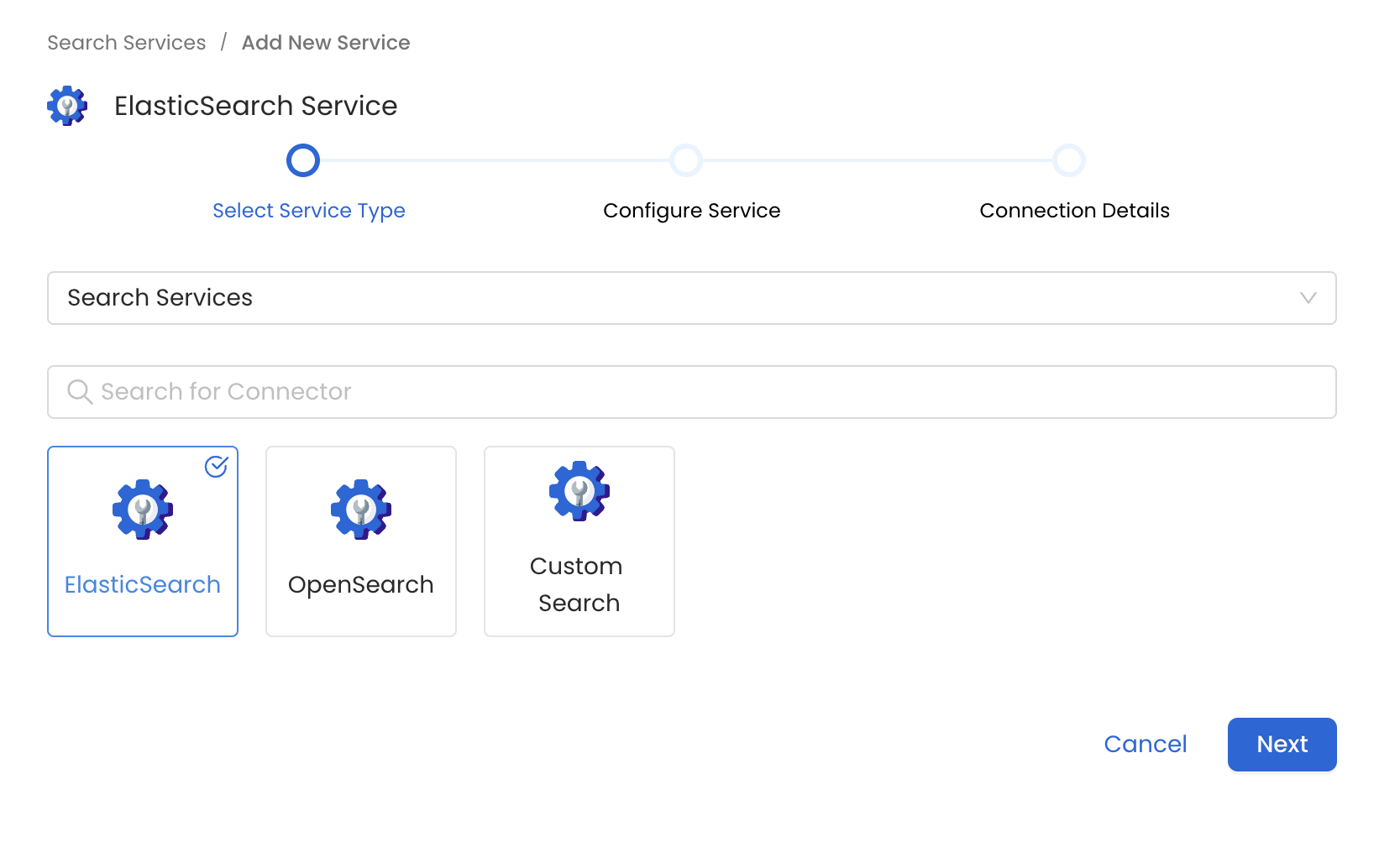Select the Custom Search connector gear icon
The image size is (1379, 868).
578,490
